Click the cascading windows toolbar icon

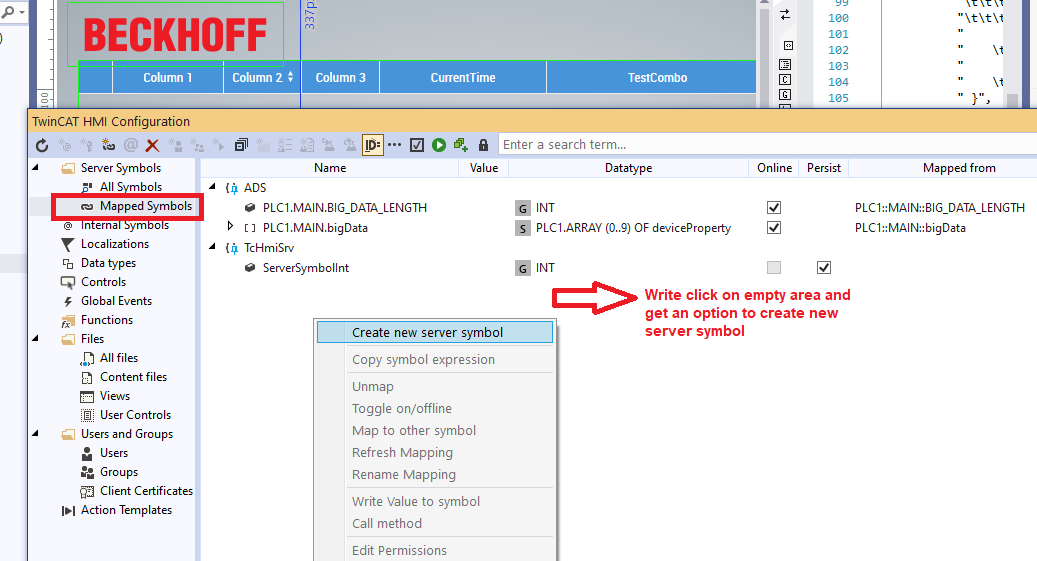(241, 145)
